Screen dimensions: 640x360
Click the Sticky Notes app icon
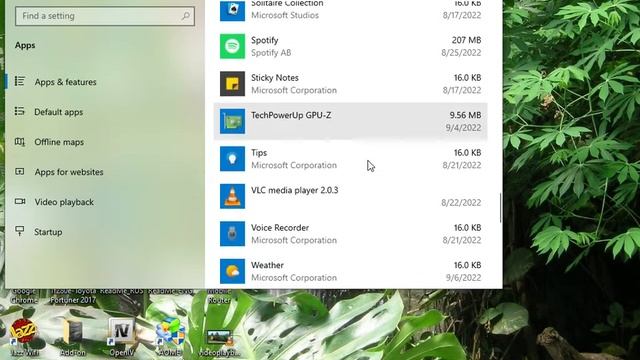[232, 84]
